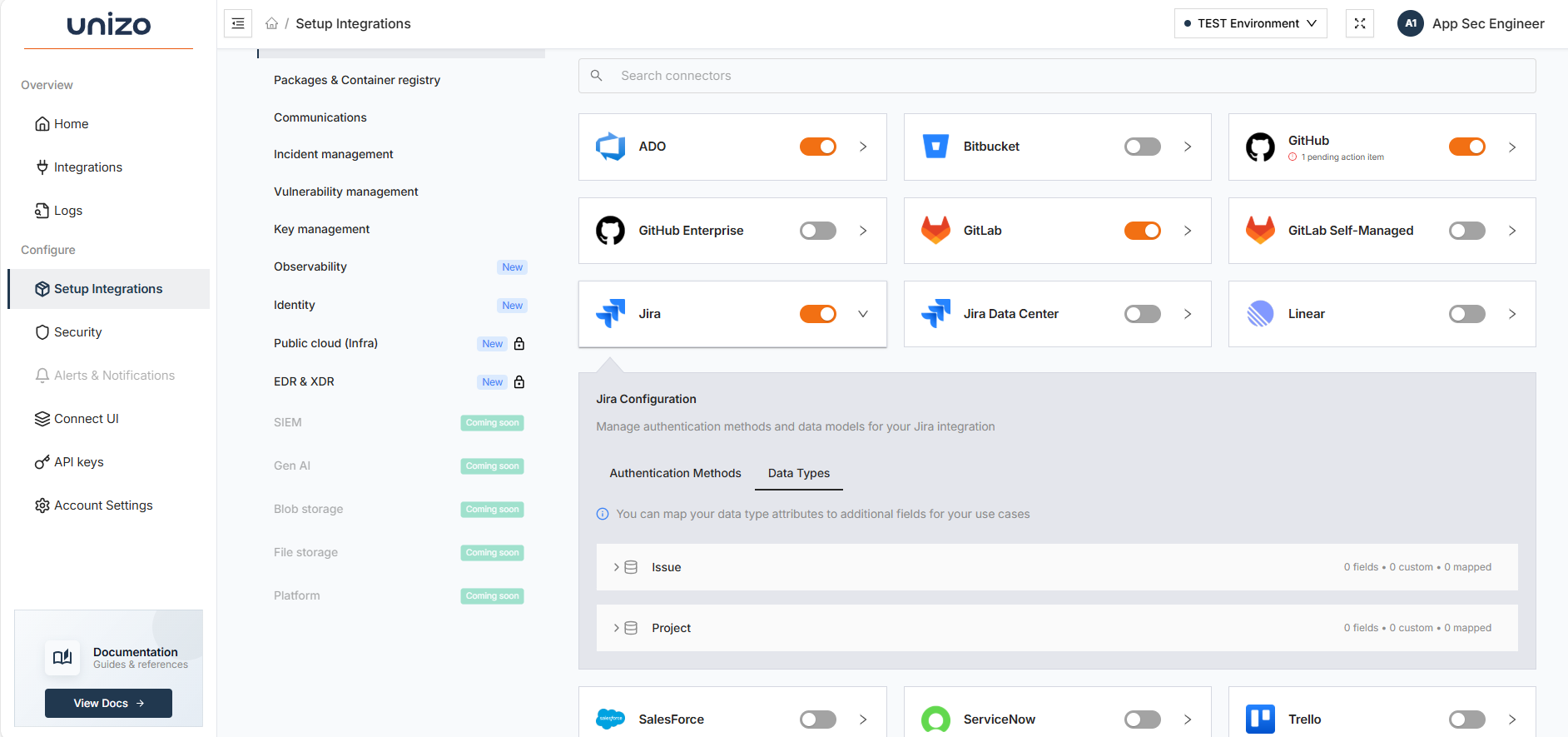
Task: Open Security in the sidebar
Action: pos(108,332)
